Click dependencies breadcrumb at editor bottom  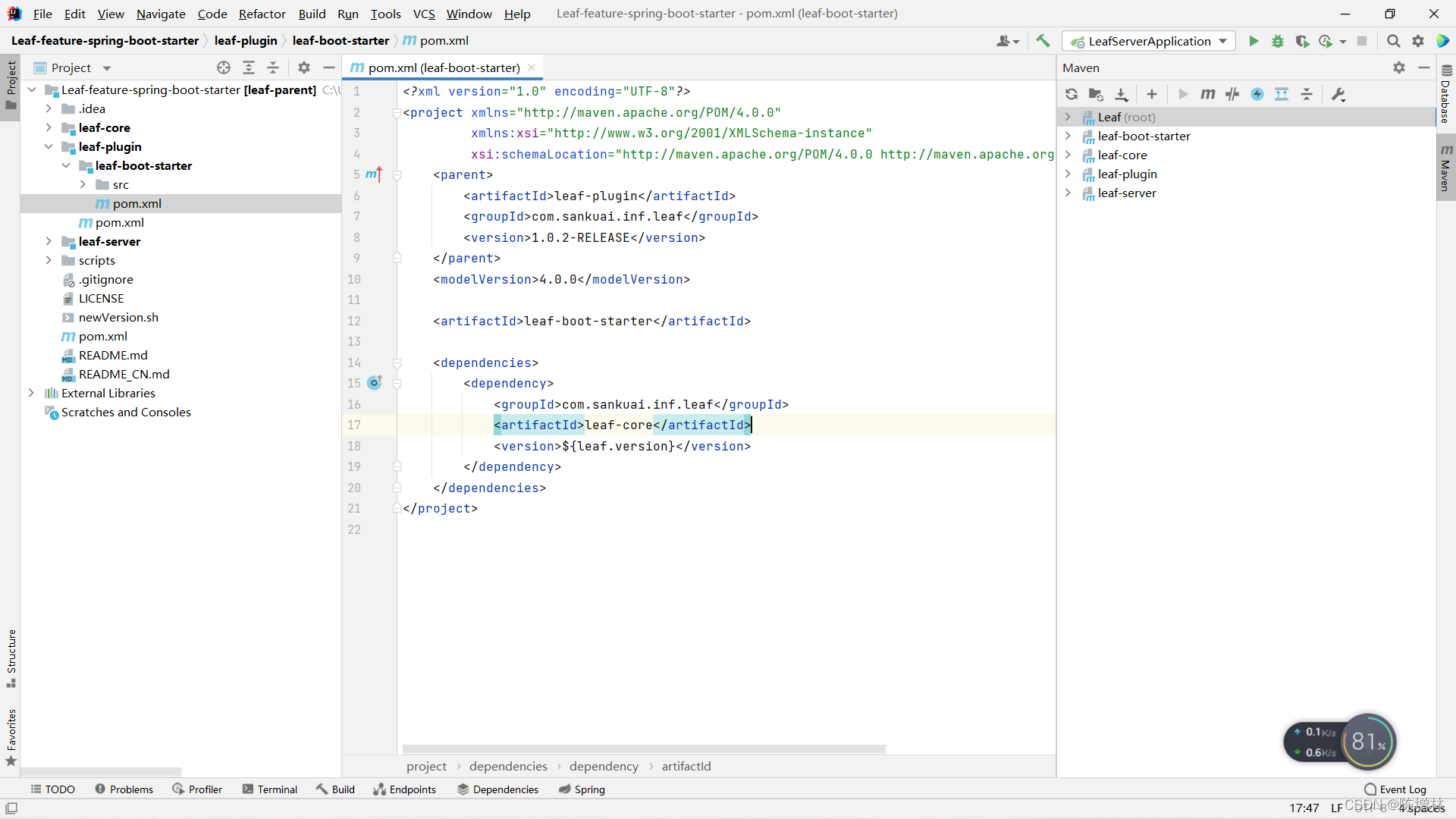click(x=508, y=766)
